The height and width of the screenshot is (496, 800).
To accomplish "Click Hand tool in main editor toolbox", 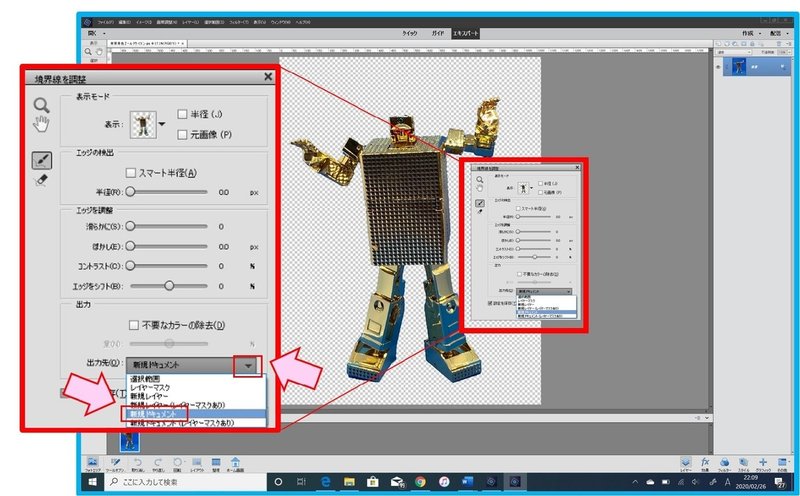I will coord(98,52).
